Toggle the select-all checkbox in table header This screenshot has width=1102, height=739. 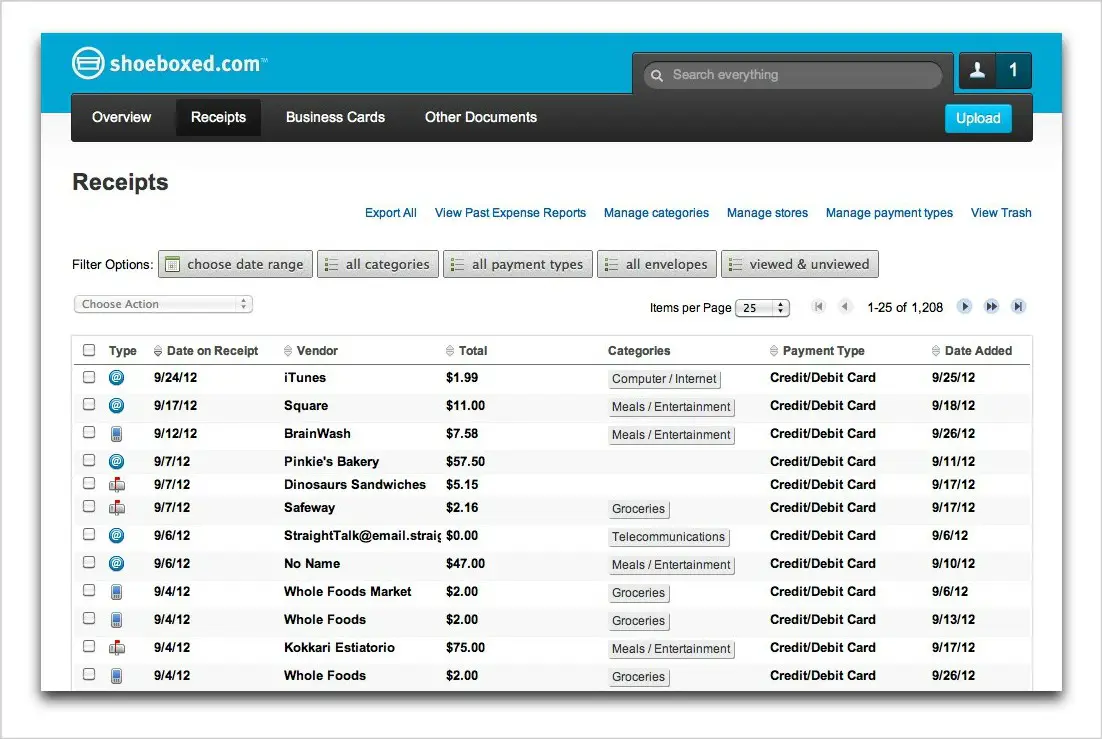pos(89,350)
